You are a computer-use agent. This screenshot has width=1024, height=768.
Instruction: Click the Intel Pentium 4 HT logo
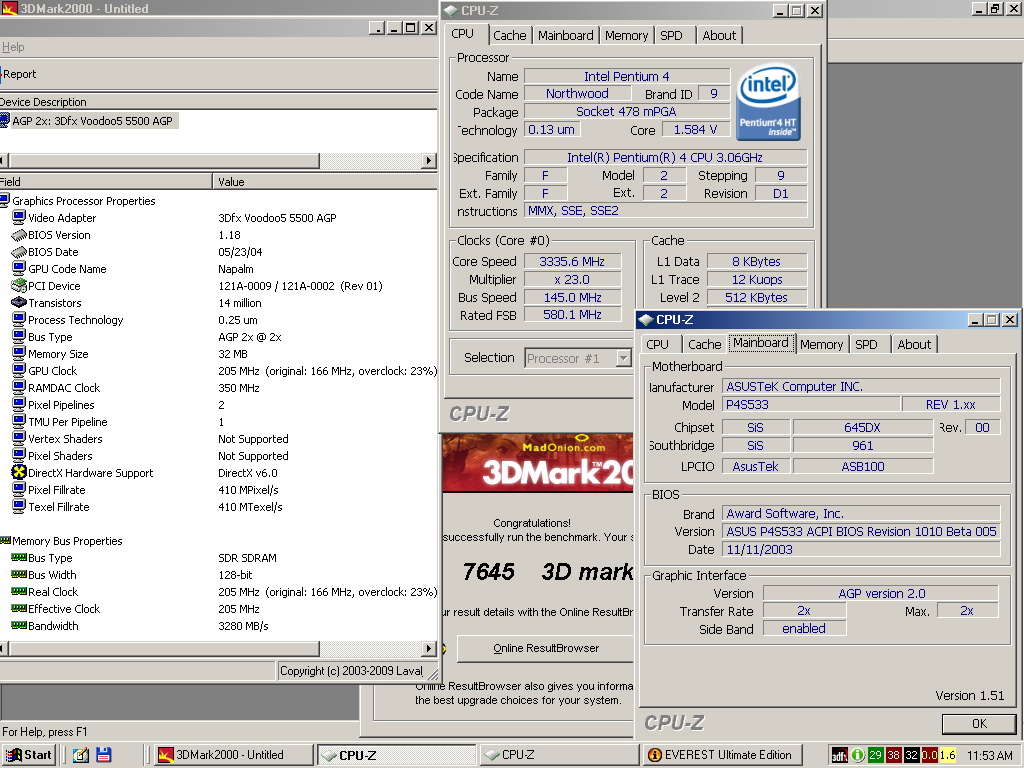(768, 103)
